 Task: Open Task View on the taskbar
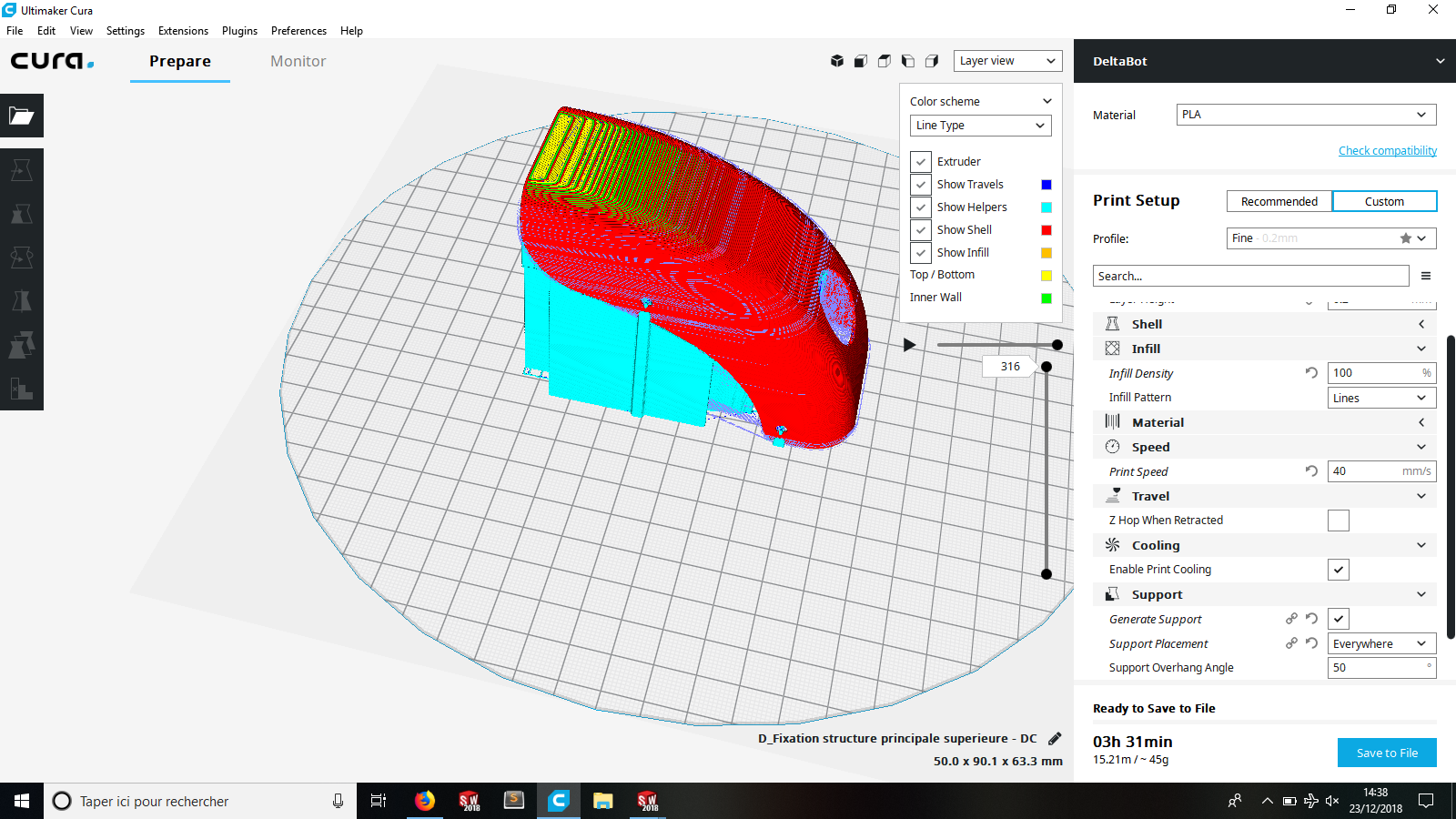pos(379,801)
